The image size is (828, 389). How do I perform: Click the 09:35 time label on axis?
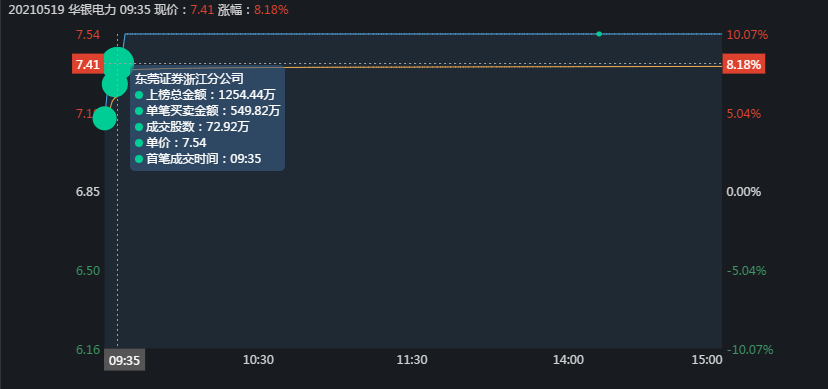[124, 360]
